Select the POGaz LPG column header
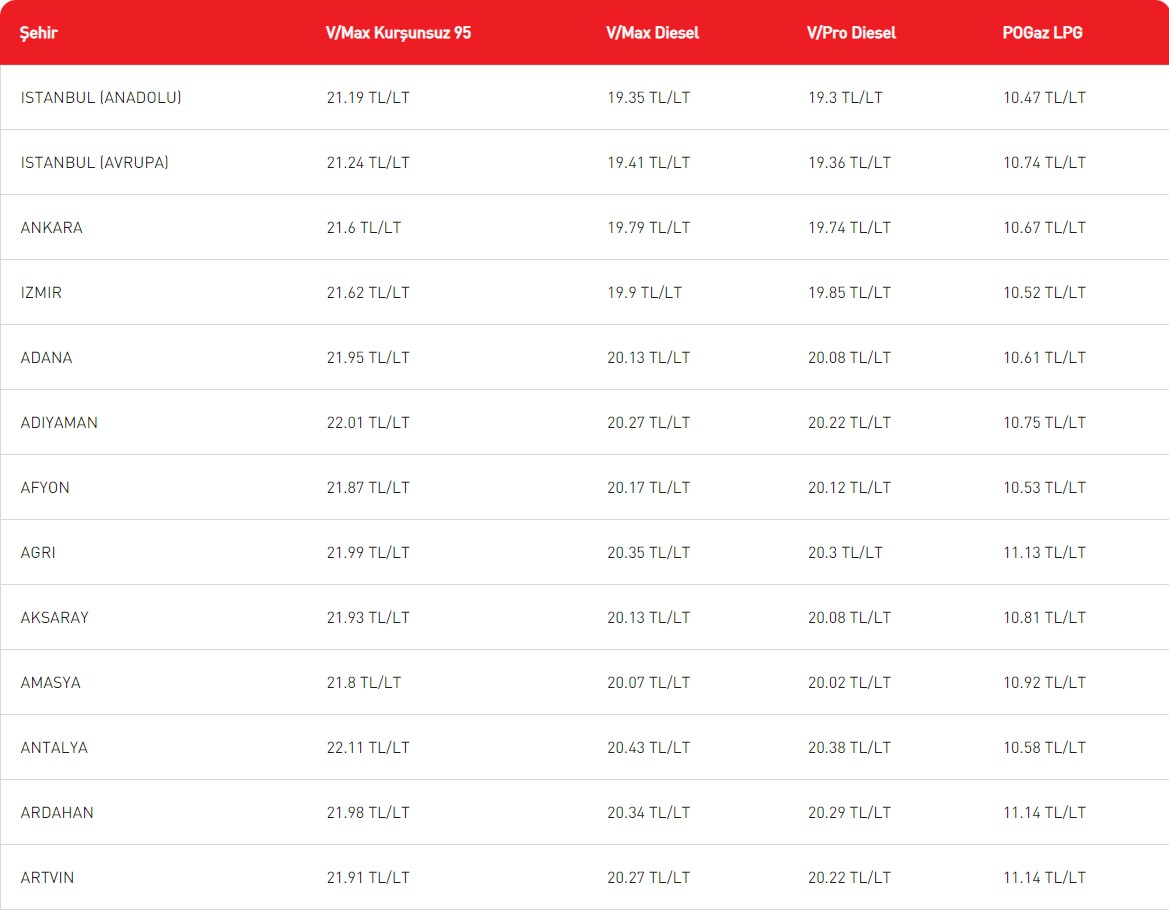This screenshot has height=910, width=1169. click(1042, 33)
